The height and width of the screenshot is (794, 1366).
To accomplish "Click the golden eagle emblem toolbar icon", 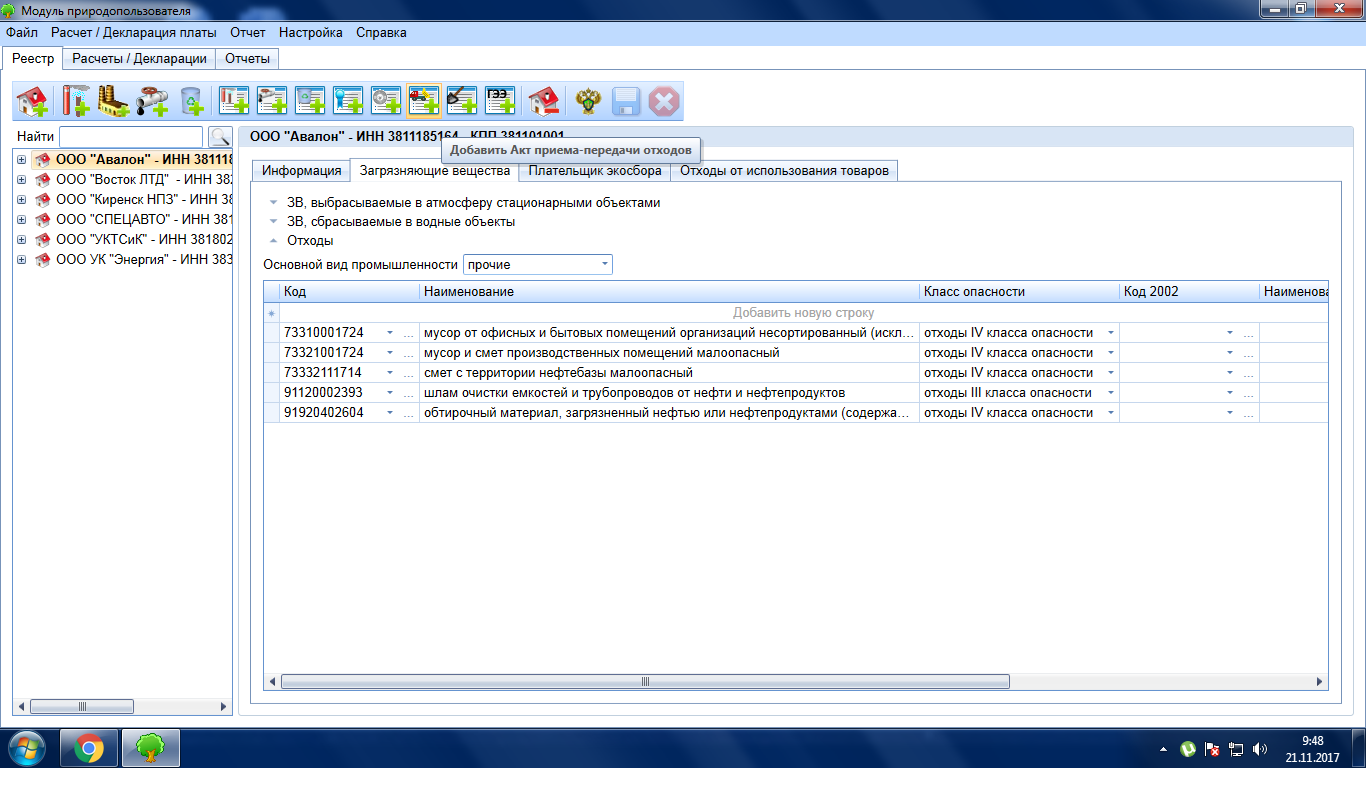I will point(588,101).
